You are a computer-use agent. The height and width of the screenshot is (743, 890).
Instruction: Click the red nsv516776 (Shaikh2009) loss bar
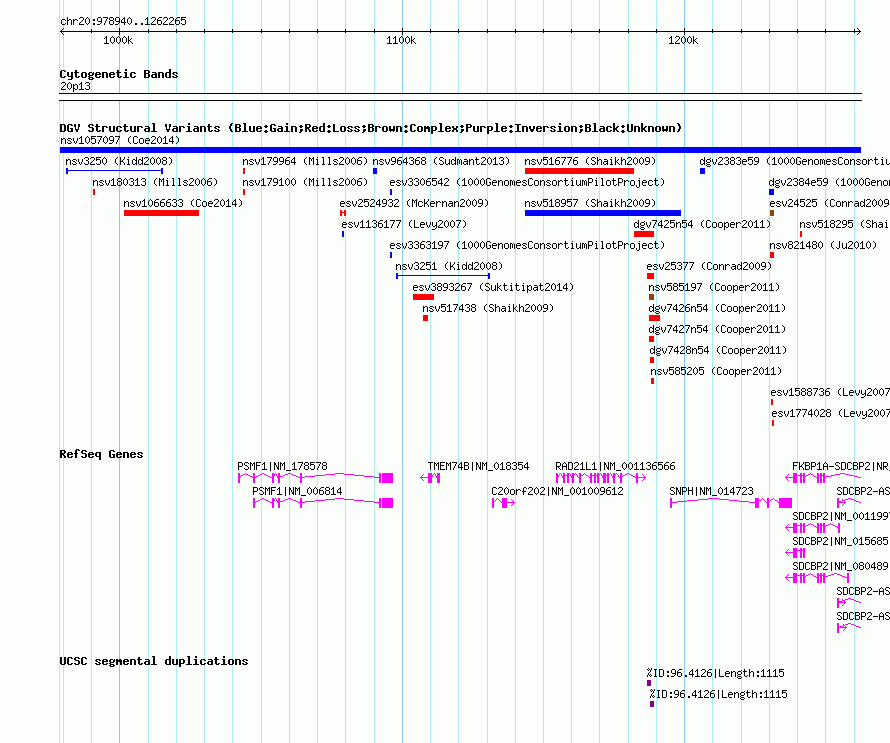(x=579, y=171)
